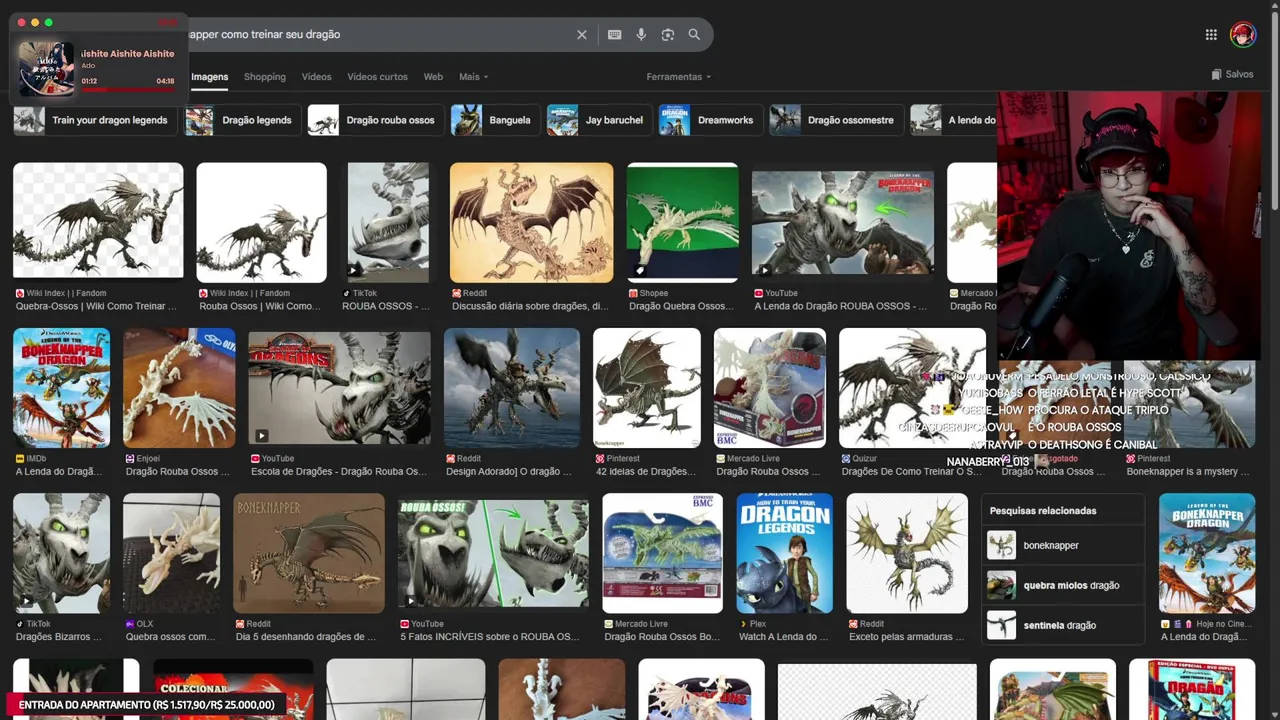
Task: Open Google apps grid icon
Action: pyautogui.click(x=1211, y=35)
